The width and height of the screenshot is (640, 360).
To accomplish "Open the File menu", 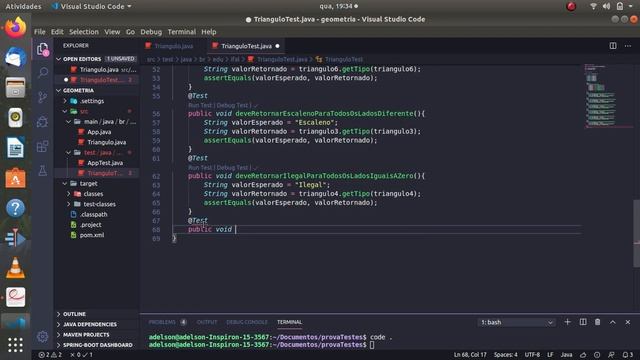I will pyautogui.click(x=40, y=32).
